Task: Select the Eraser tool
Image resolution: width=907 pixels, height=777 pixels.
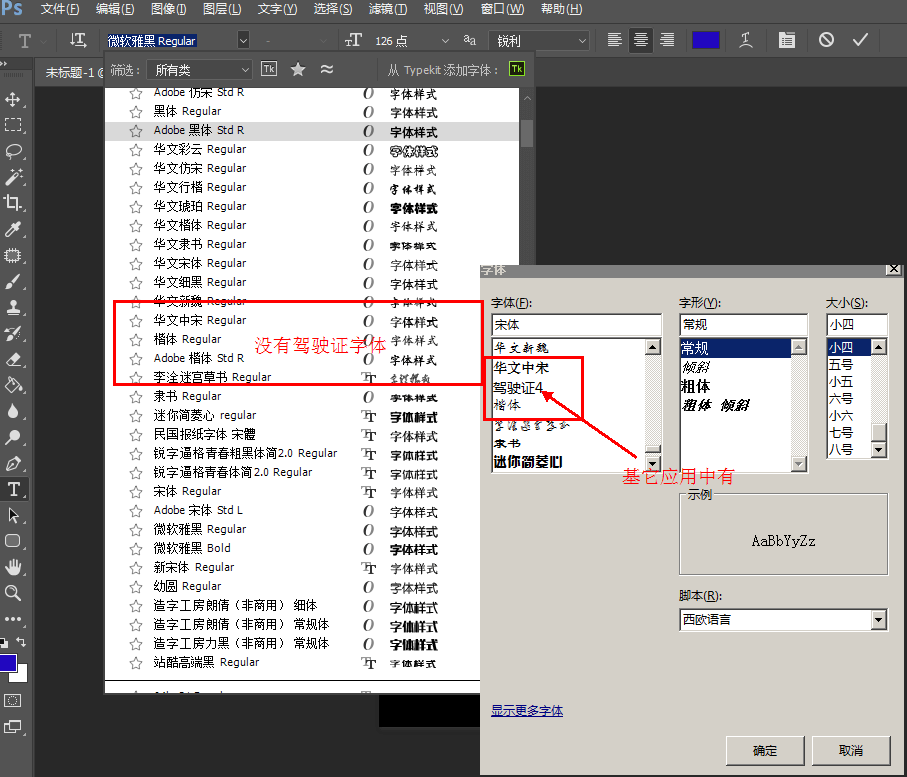Action: tap(14, 359)
